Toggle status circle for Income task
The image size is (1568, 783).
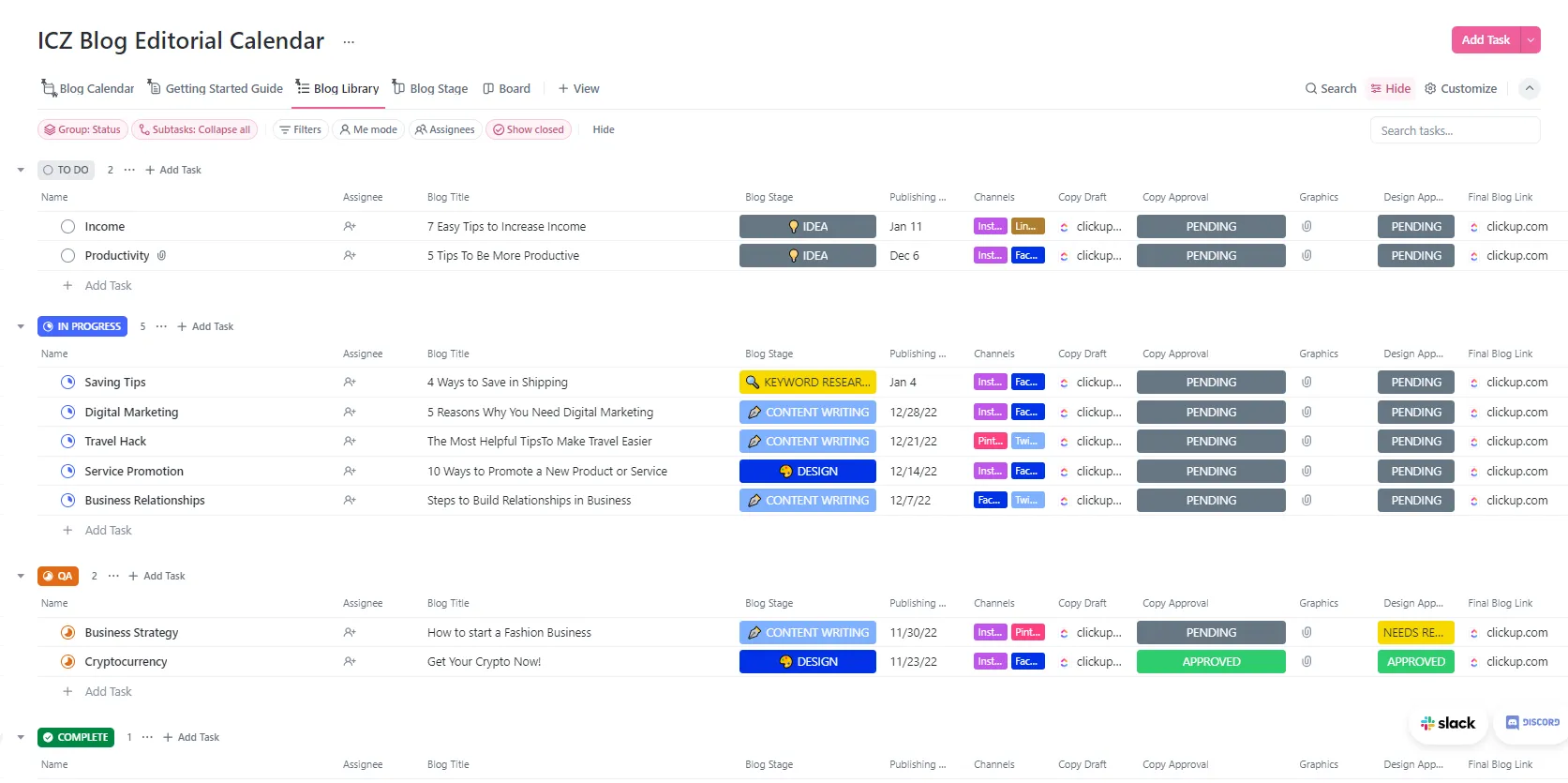coord(67,227)
